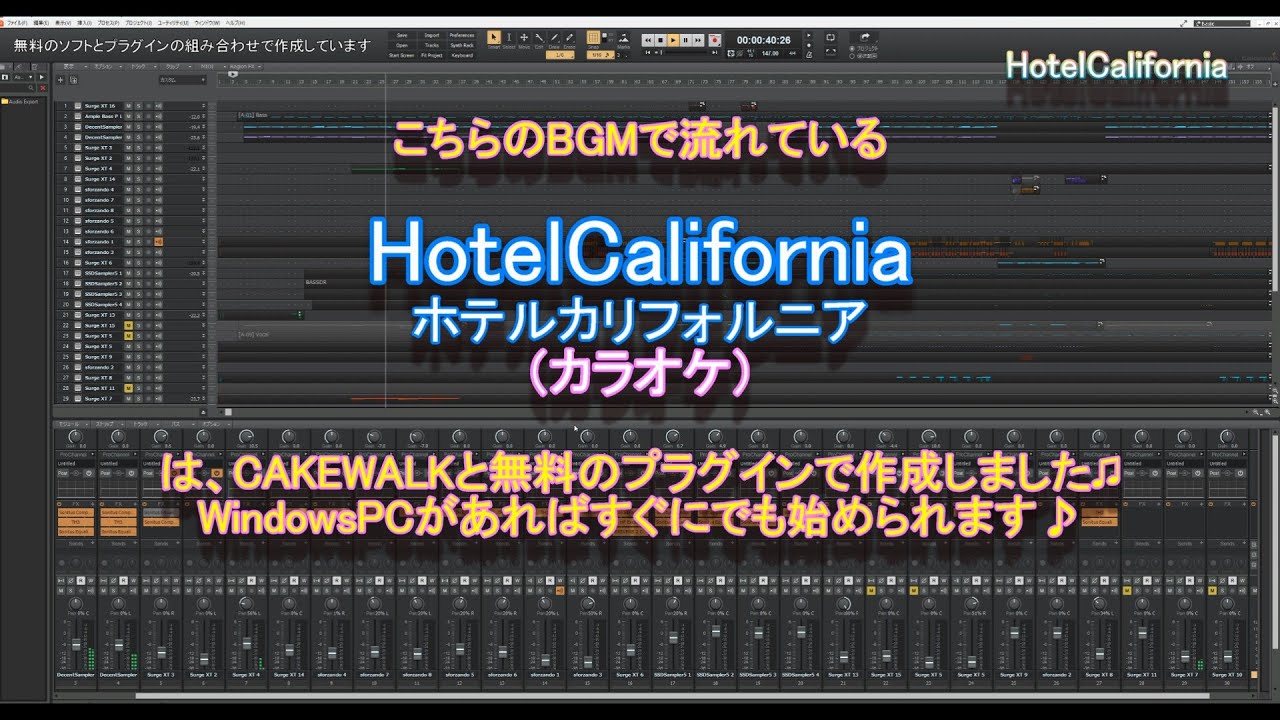Viewport: 1280px width, 720px height.
Task: Unmute track 22 Surge XT 15
Action: (128, 325)
